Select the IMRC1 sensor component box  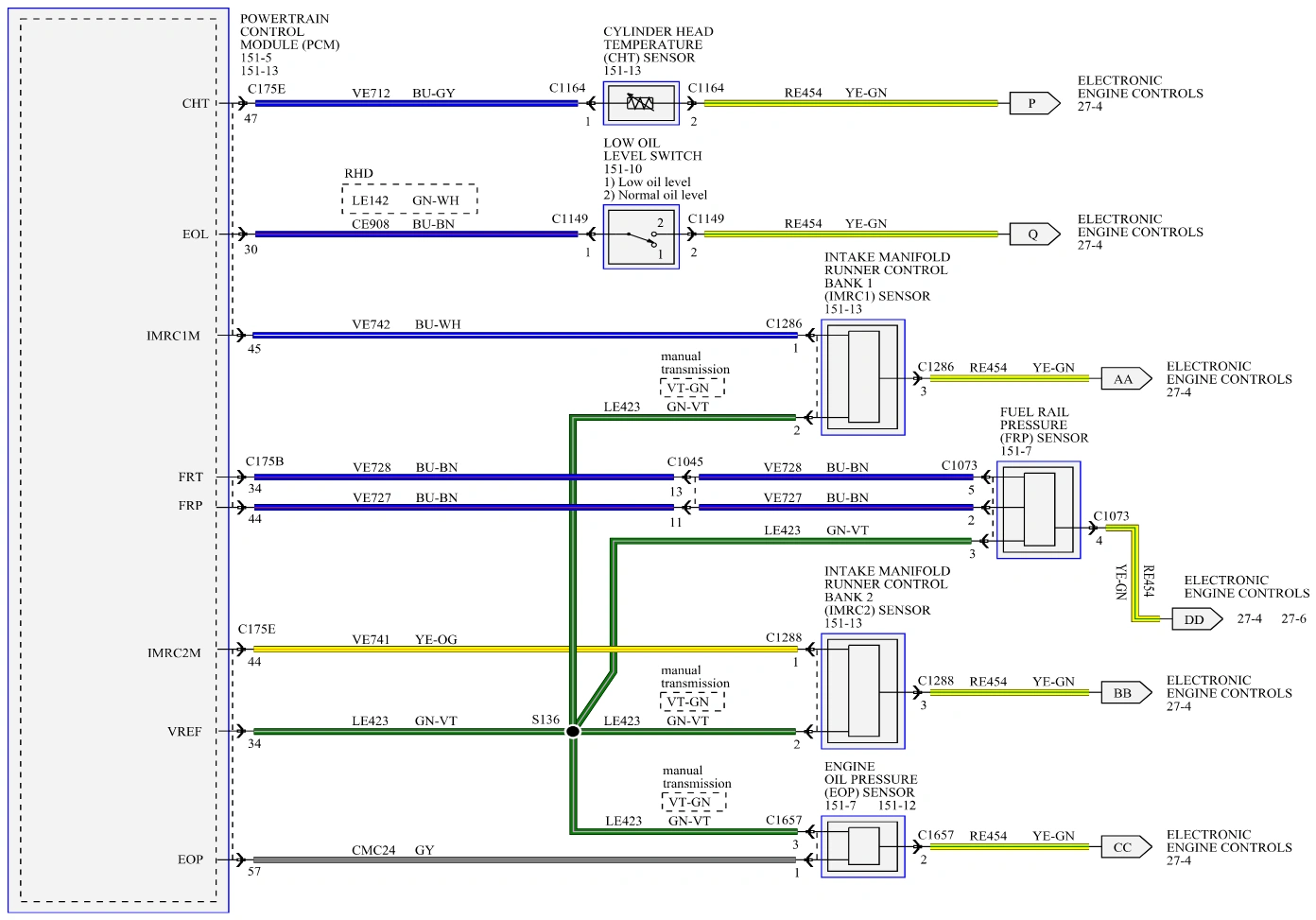[x=862, y=377]
